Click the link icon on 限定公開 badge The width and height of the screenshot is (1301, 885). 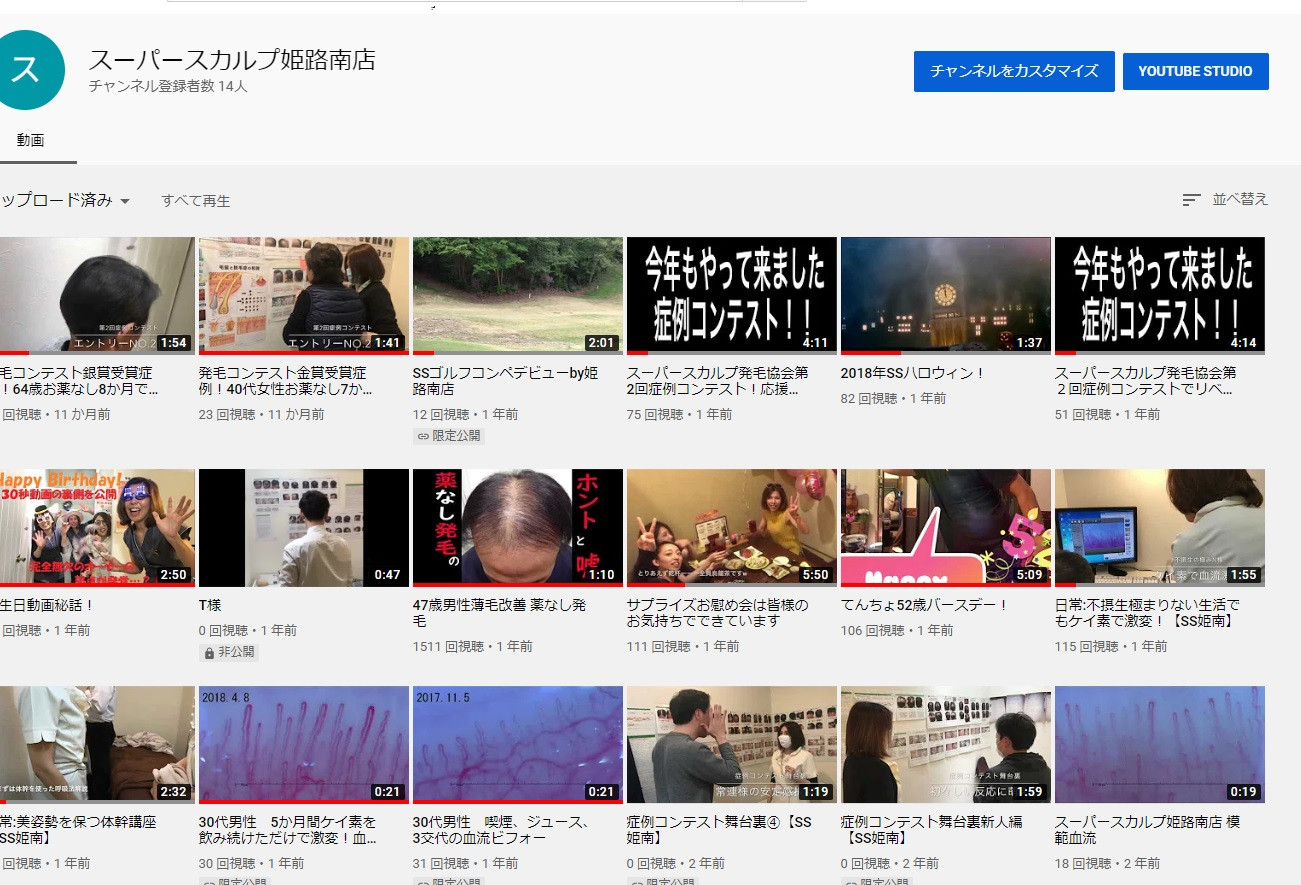tap(423, 436)
